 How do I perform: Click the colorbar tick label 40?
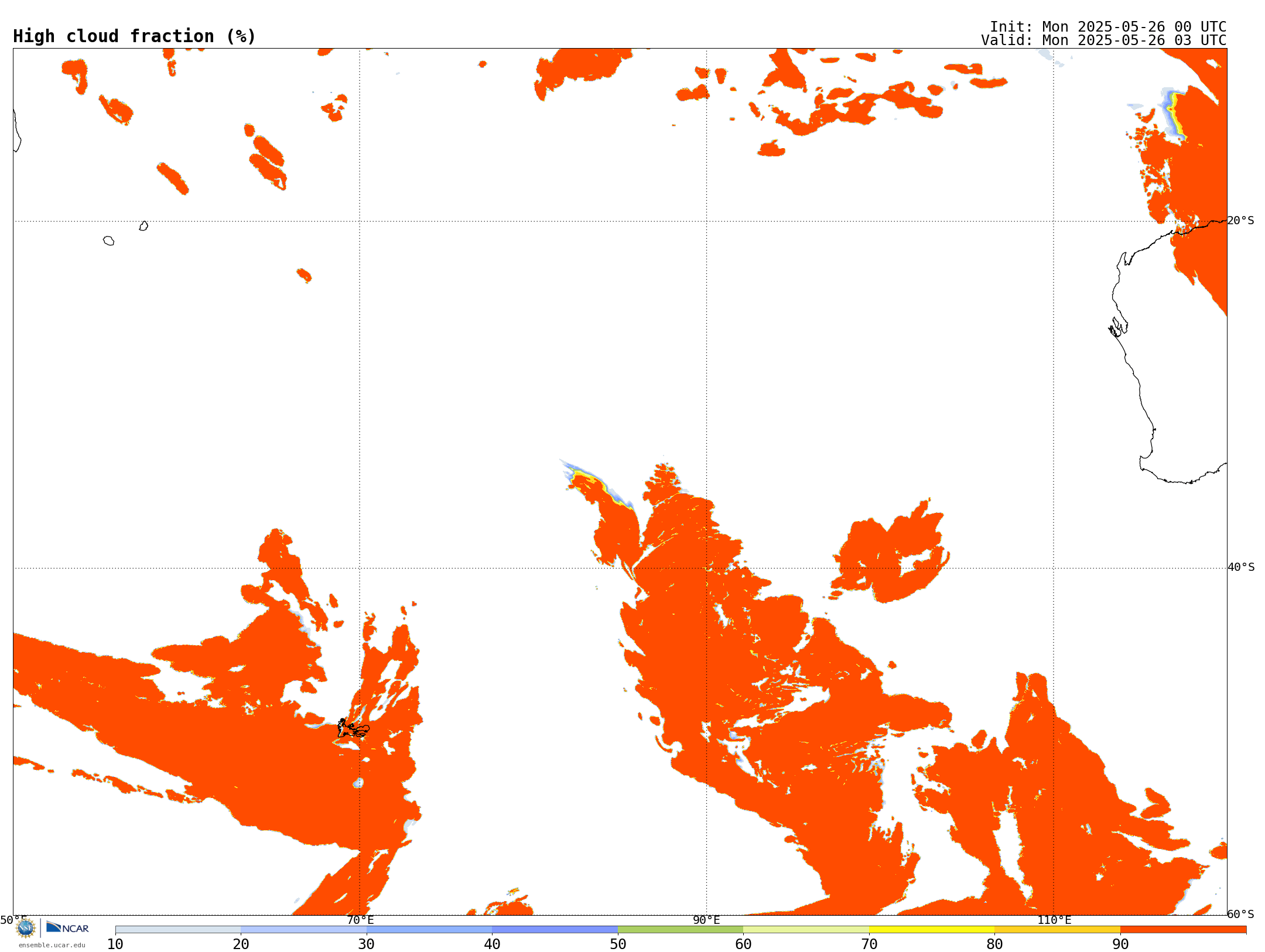pyautogui.click(x=492, y=944)
